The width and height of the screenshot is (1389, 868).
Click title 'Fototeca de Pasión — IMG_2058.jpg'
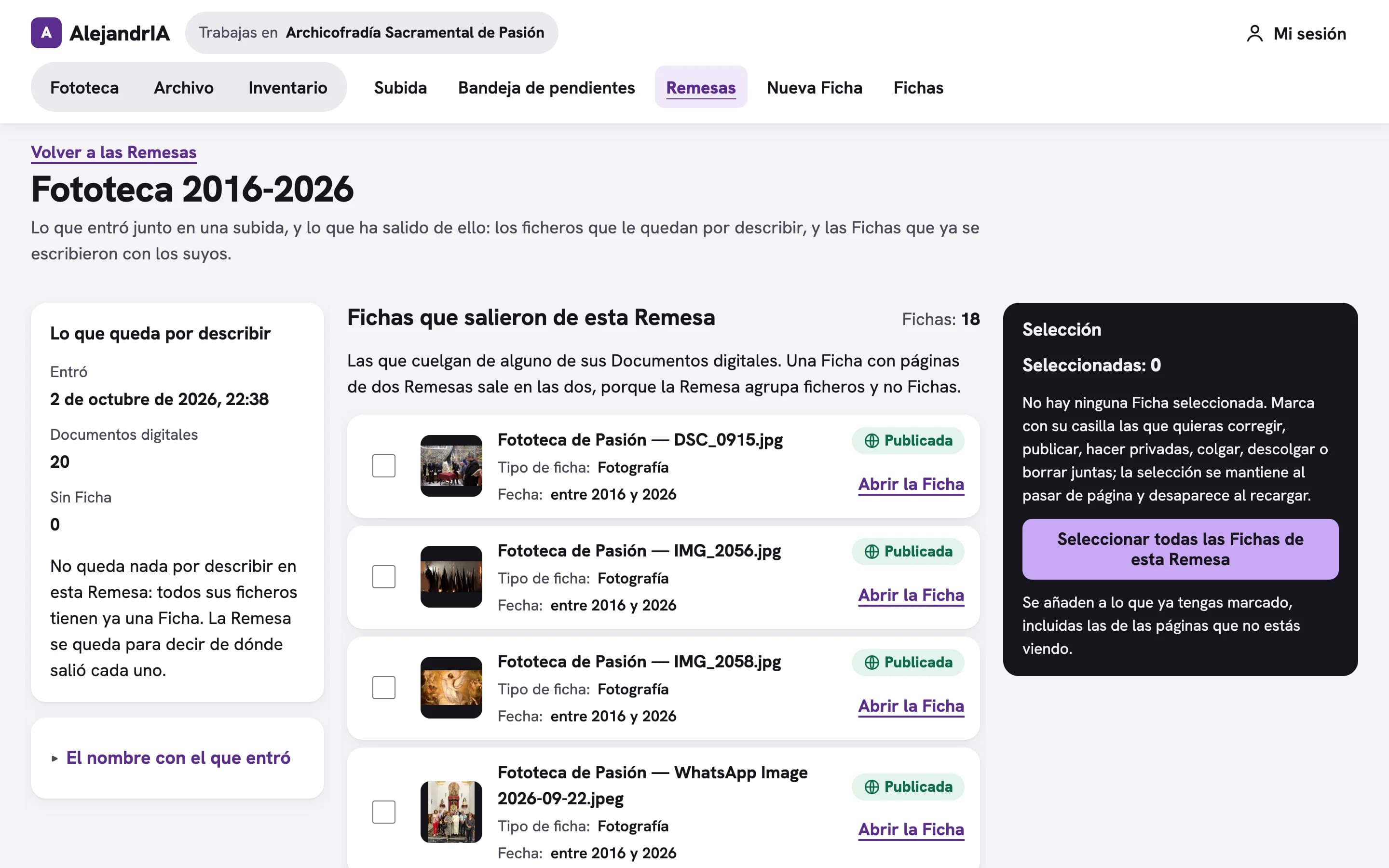tap(639, 661)
